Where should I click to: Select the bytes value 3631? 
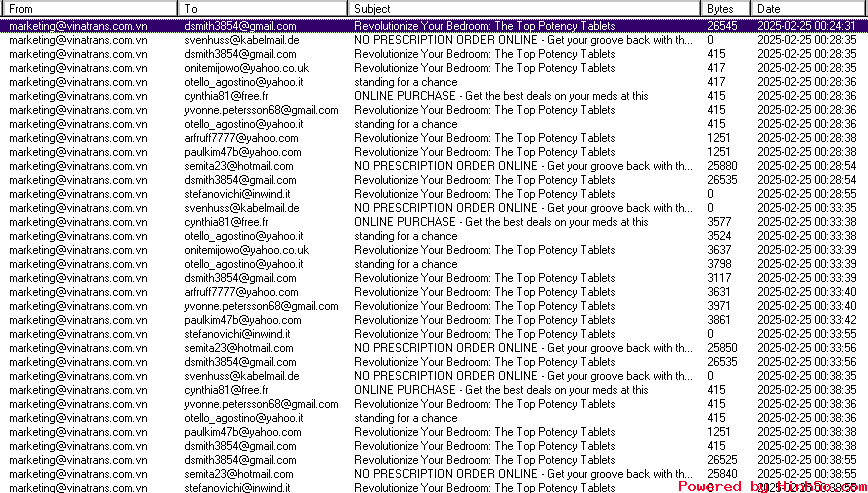point(719,292)
